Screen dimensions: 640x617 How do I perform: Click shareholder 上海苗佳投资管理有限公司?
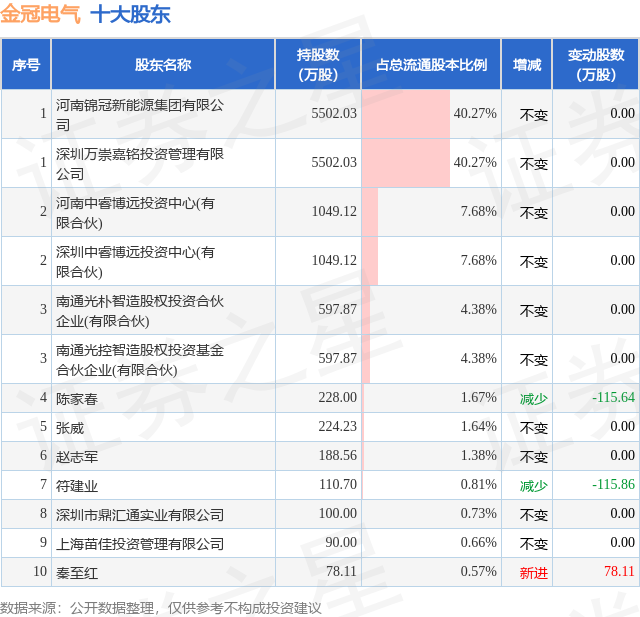140,544
